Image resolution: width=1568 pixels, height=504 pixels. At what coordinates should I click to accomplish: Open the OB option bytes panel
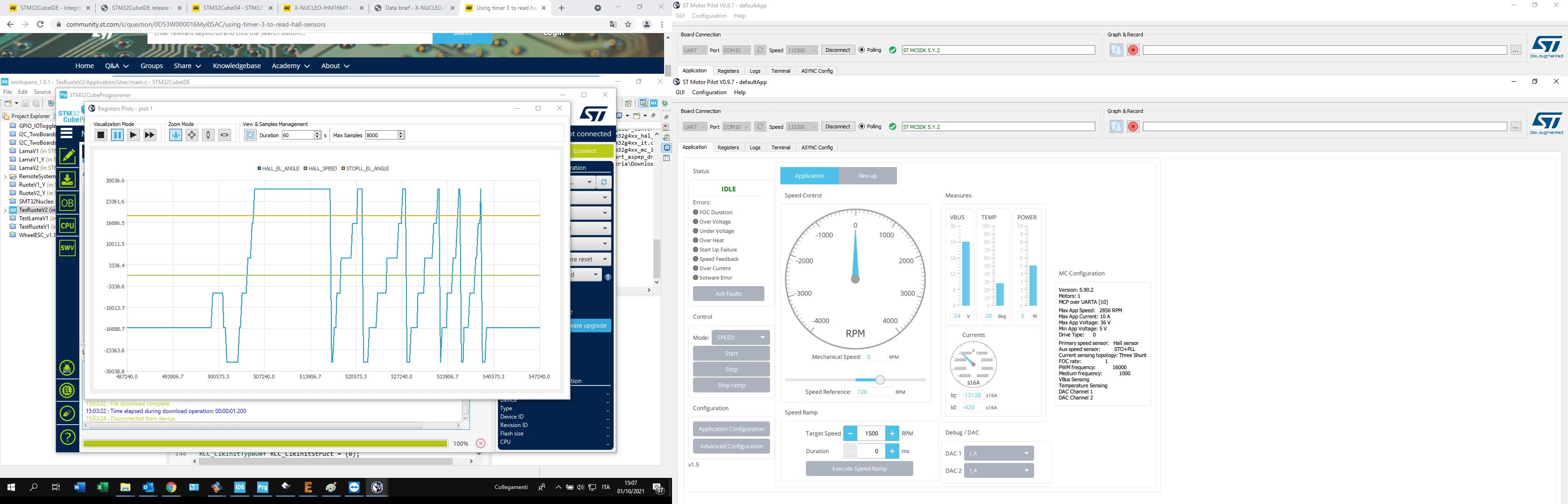[68, 203]
